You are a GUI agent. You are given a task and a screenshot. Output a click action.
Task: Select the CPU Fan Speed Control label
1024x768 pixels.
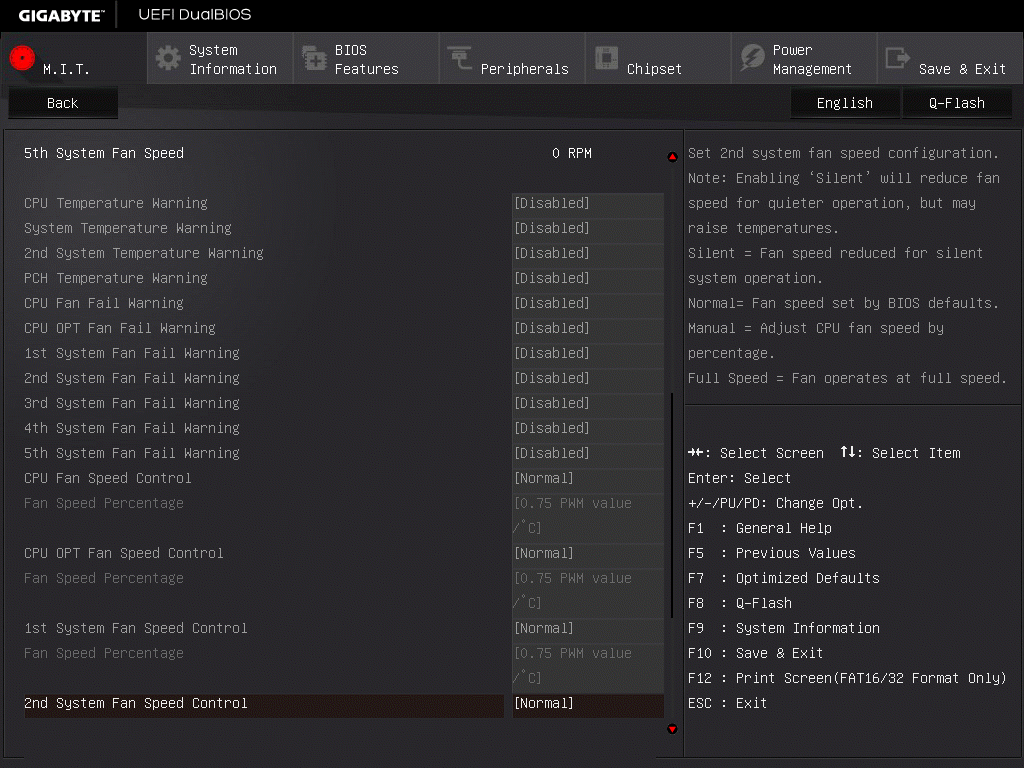108,478
